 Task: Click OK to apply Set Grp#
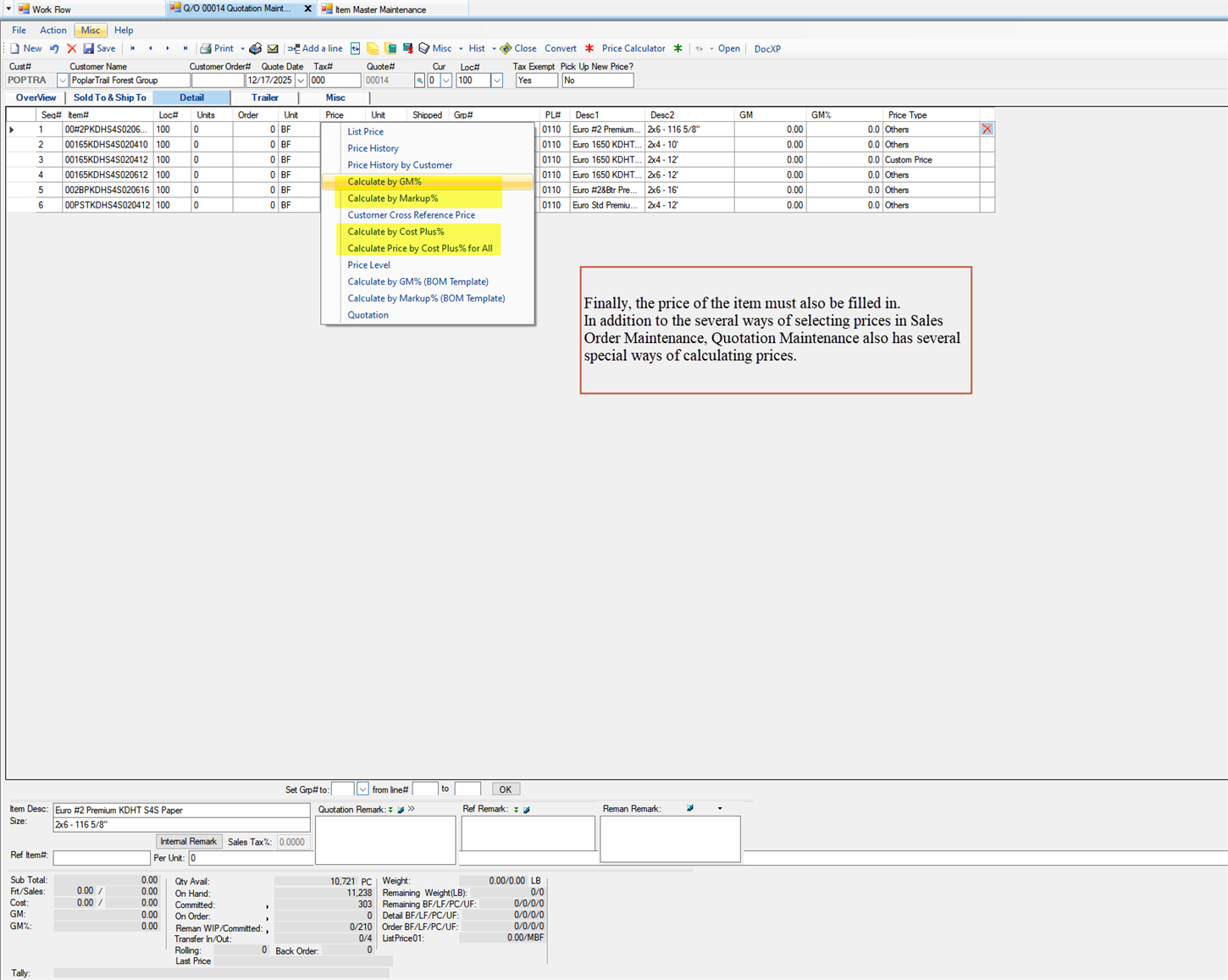[506, 789]
